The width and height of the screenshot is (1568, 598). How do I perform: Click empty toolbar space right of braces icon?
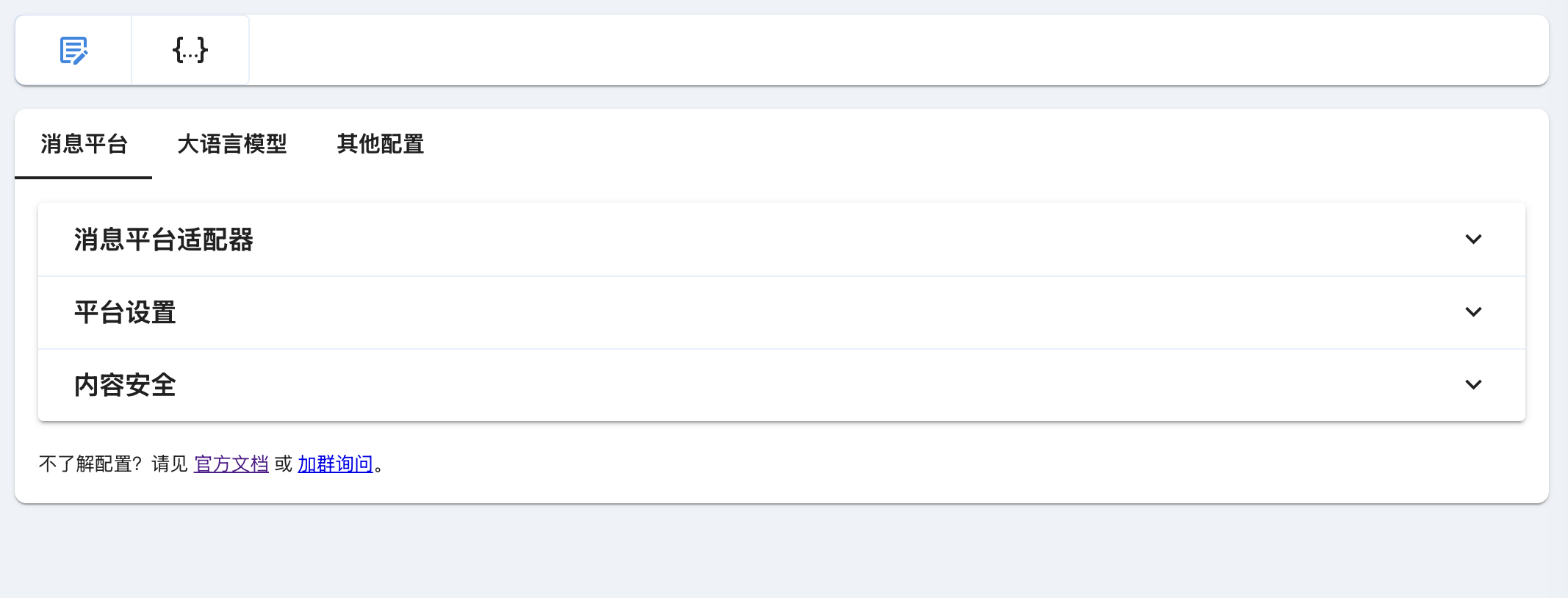(x=898, y=50)
